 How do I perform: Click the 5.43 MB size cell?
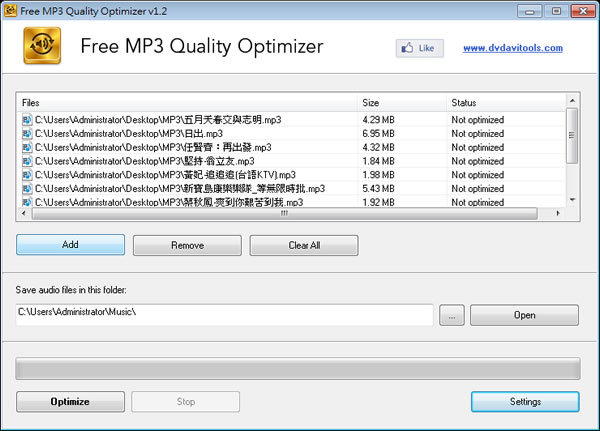(378, 189)
